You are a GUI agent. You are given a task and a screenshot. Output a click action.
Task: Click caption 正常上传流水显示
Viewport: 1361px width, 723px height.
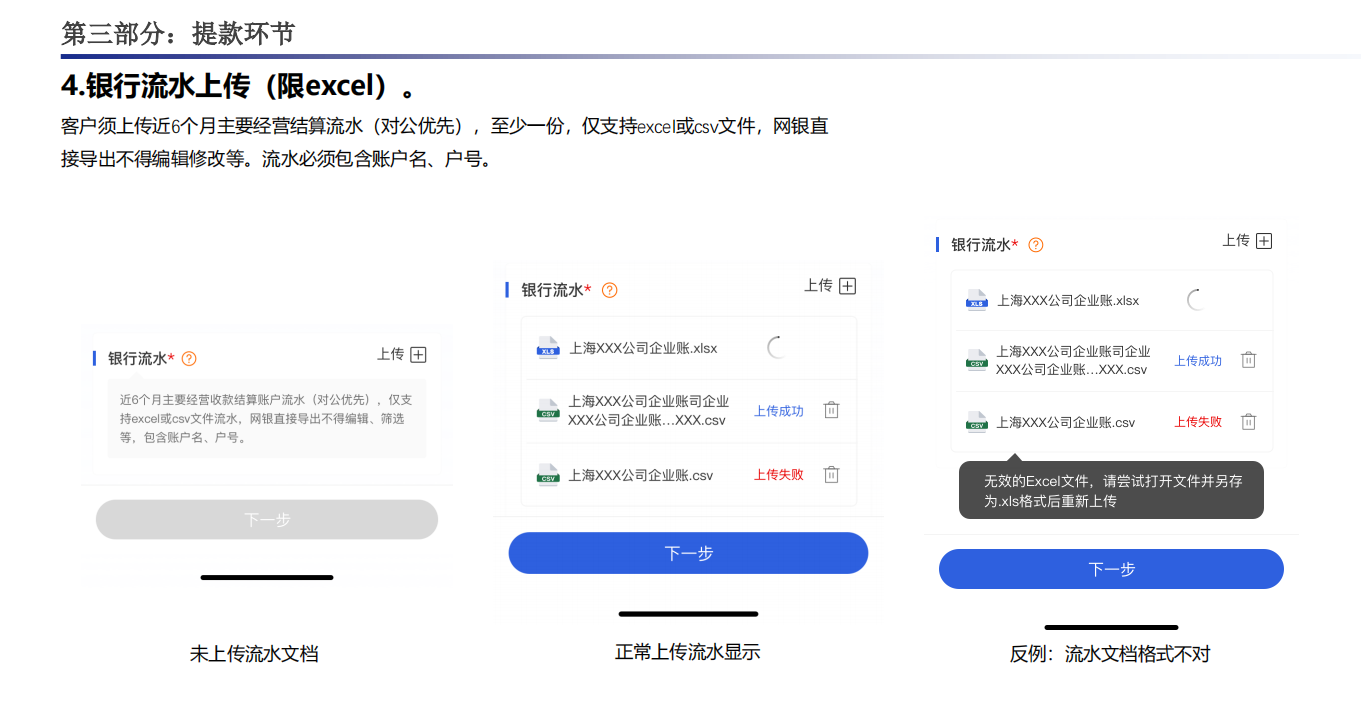pyautogui.click(x=688, y=652)
